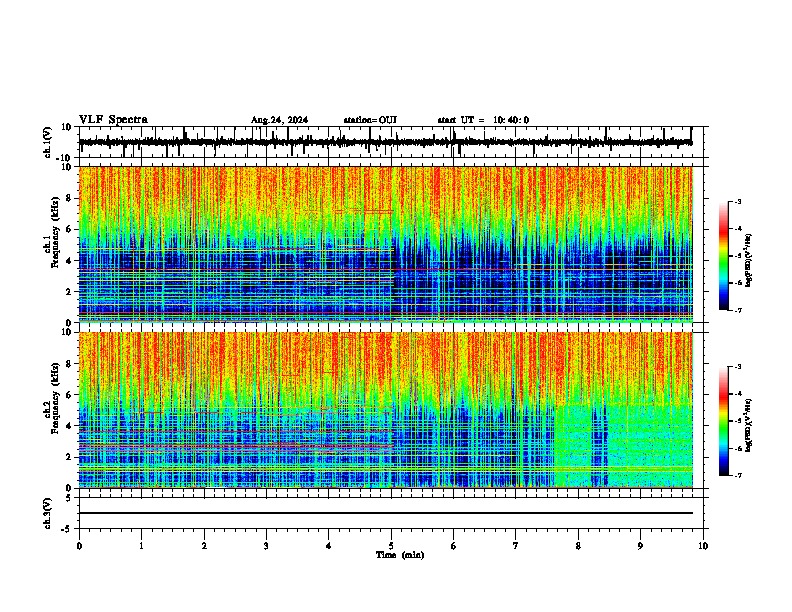
Task: Click the ch.1 spectrogram '2' kHz tick label
Action: coord(70,291)
